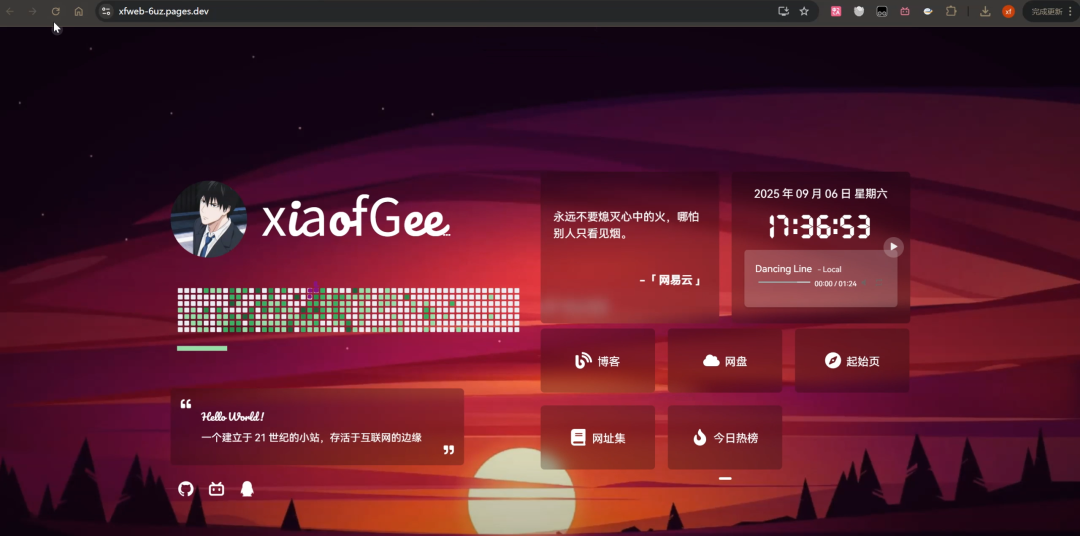Open the QQ penguin social icon
Image resolution: width=1080 pixels, height=536 pixels.
tap(247, 489)
